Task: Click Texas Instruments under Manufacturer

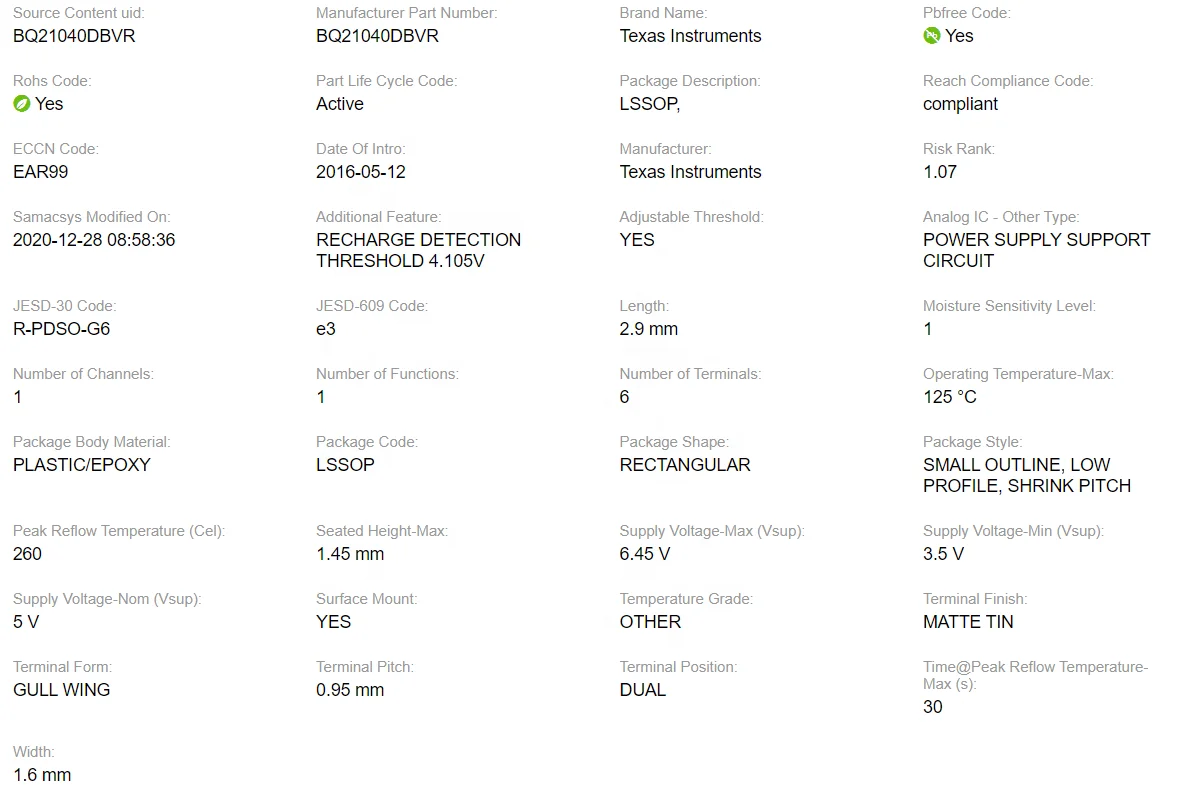Action: pos(690,172)
